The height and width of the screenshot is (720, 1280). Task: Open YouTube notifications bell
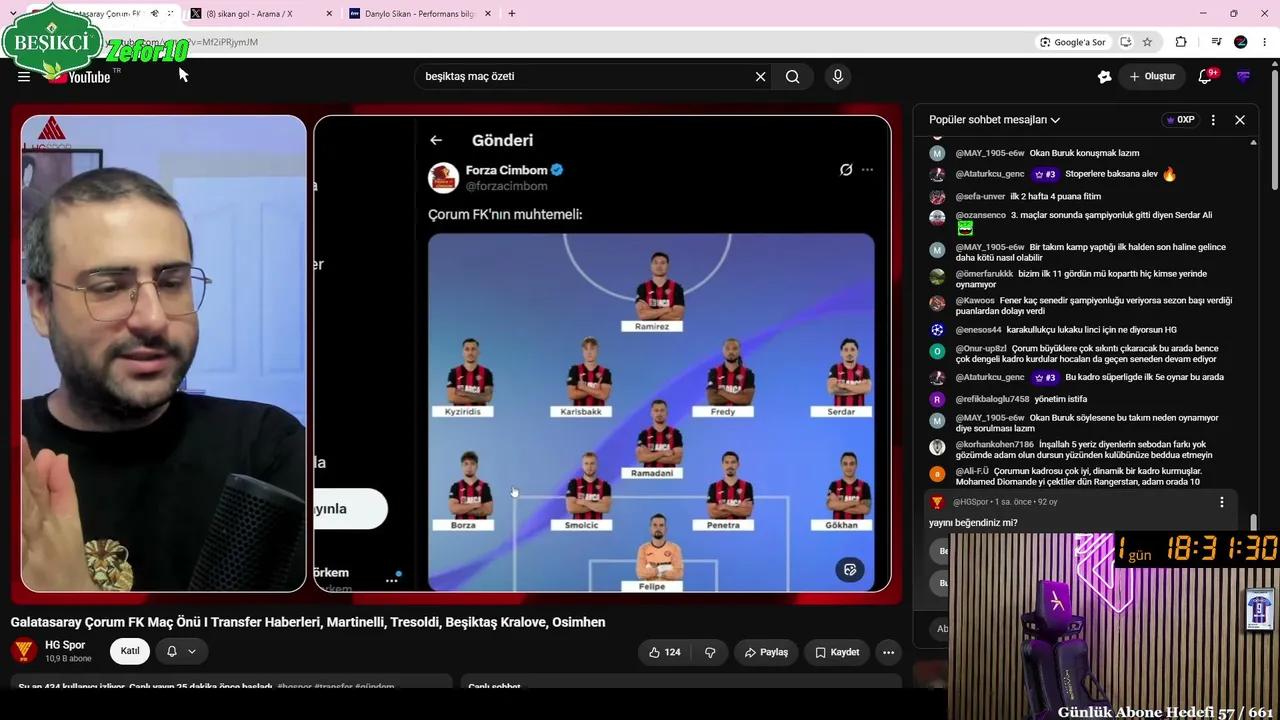[x=1205, y=77]
